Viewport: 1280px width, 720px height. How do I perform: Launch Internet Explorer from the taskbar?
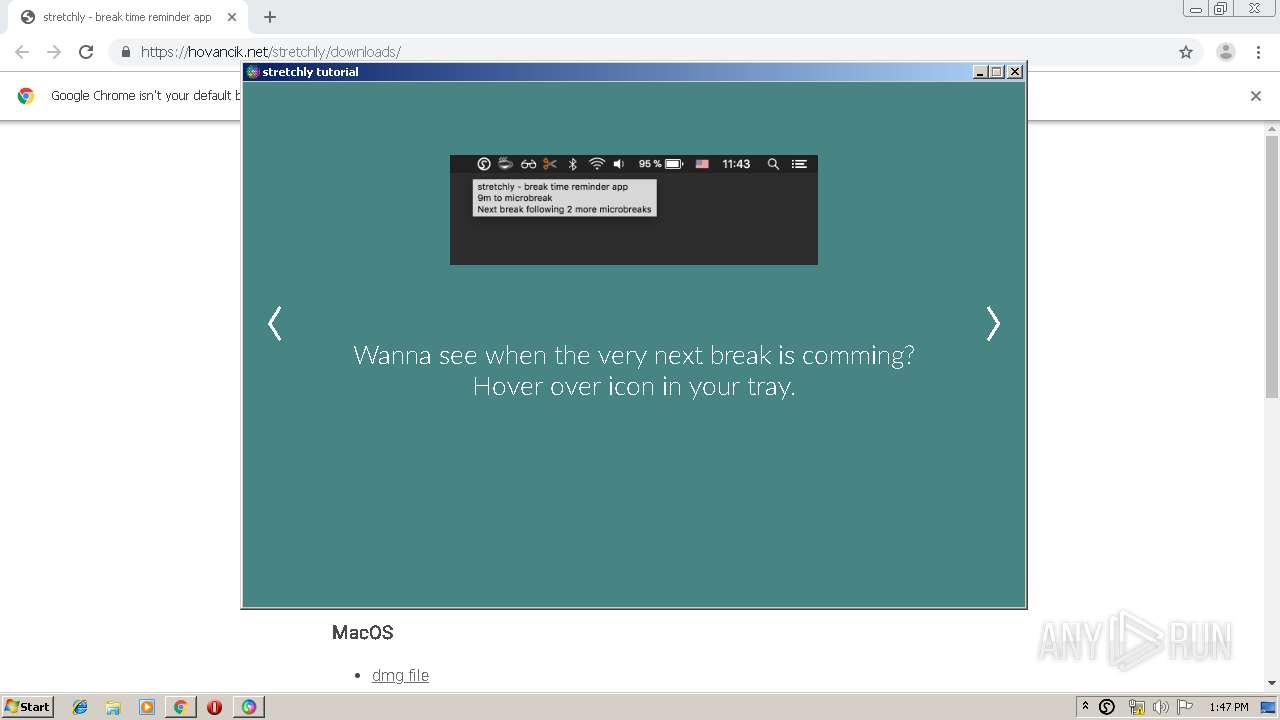coord(80,707)
